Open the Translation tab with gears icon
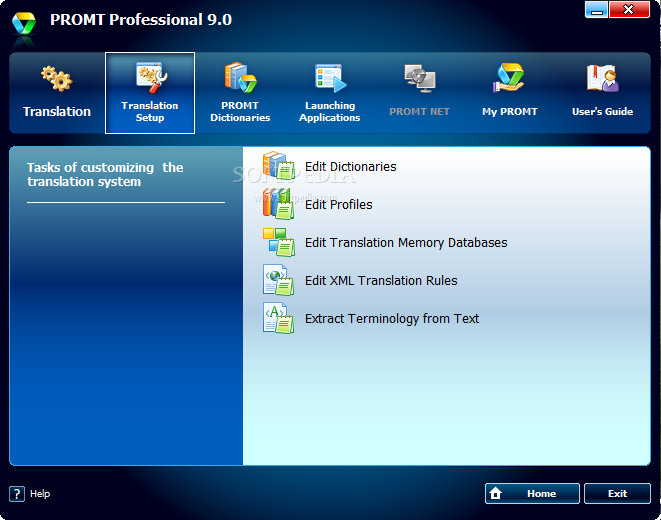Viewport: 661px width, 520px height. click(x=57, y=93)
